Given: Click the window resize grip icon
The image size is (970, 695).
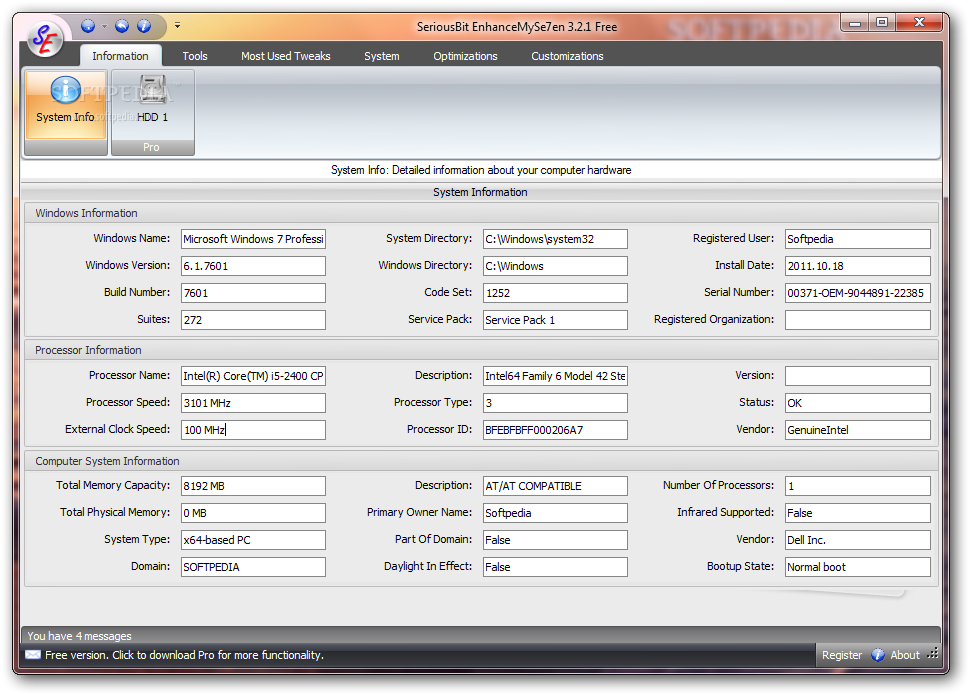Looking at the screenshot, I should 934,654.
